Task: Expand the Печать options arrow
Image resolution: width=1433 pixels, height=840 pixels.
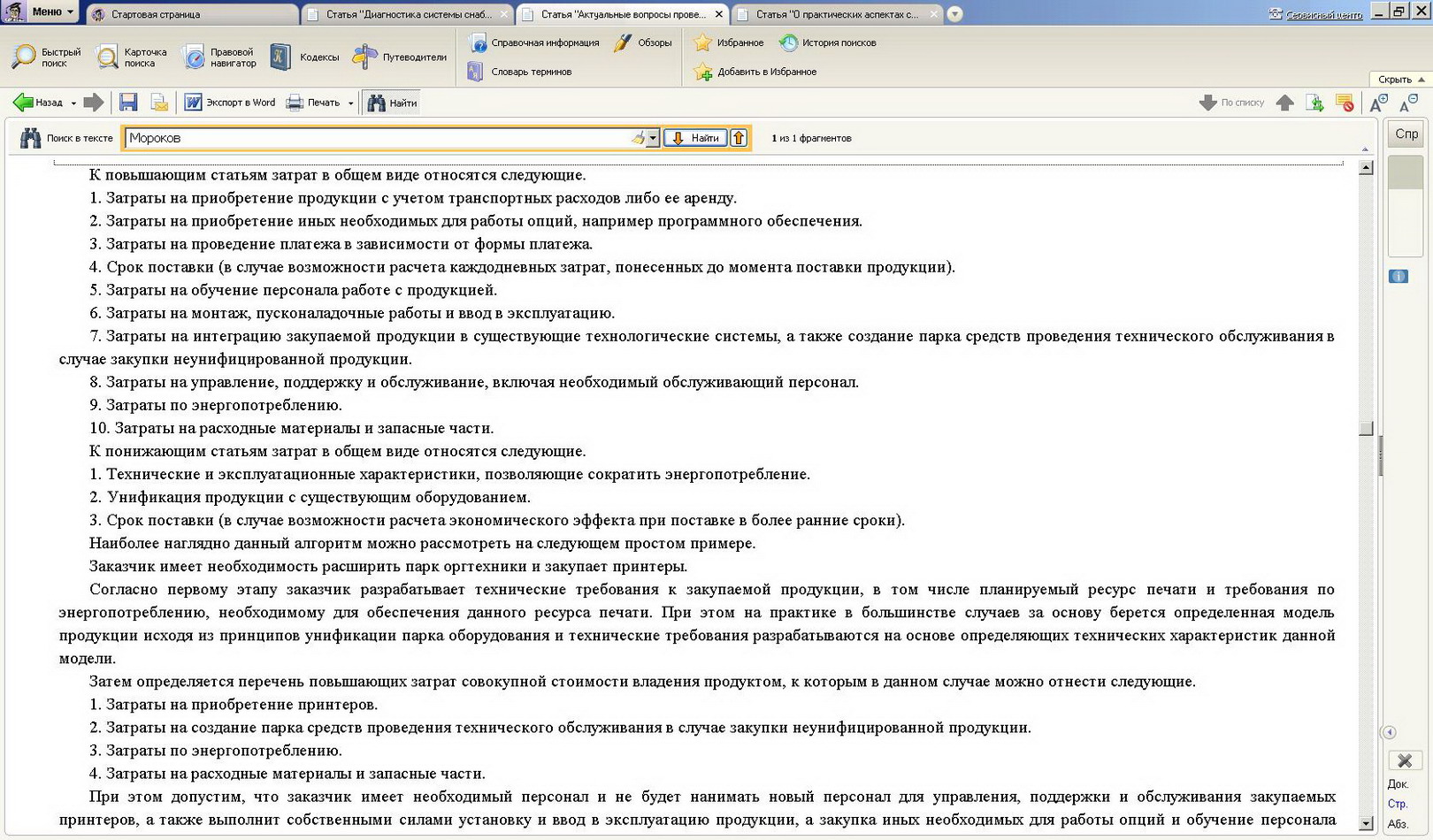Action: 351,103
